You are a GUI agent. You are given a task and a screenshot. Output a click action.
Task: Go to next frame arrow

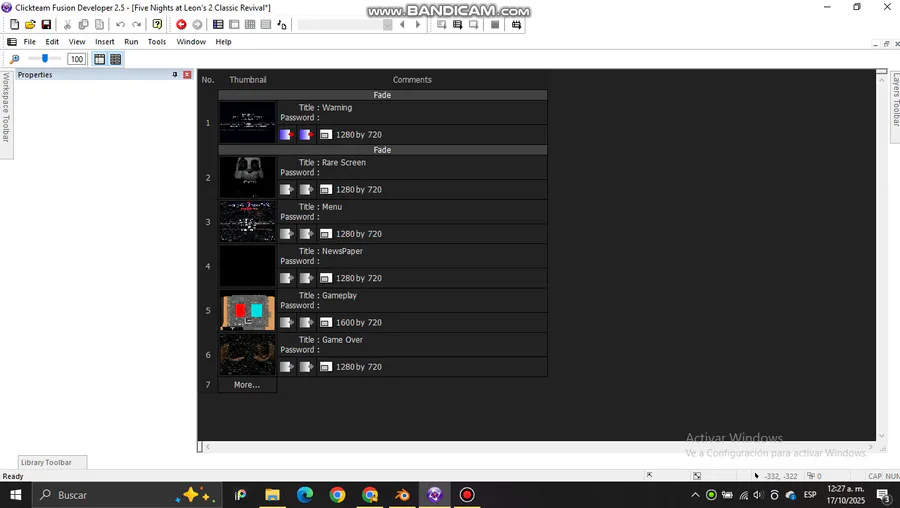click(418, 24)
